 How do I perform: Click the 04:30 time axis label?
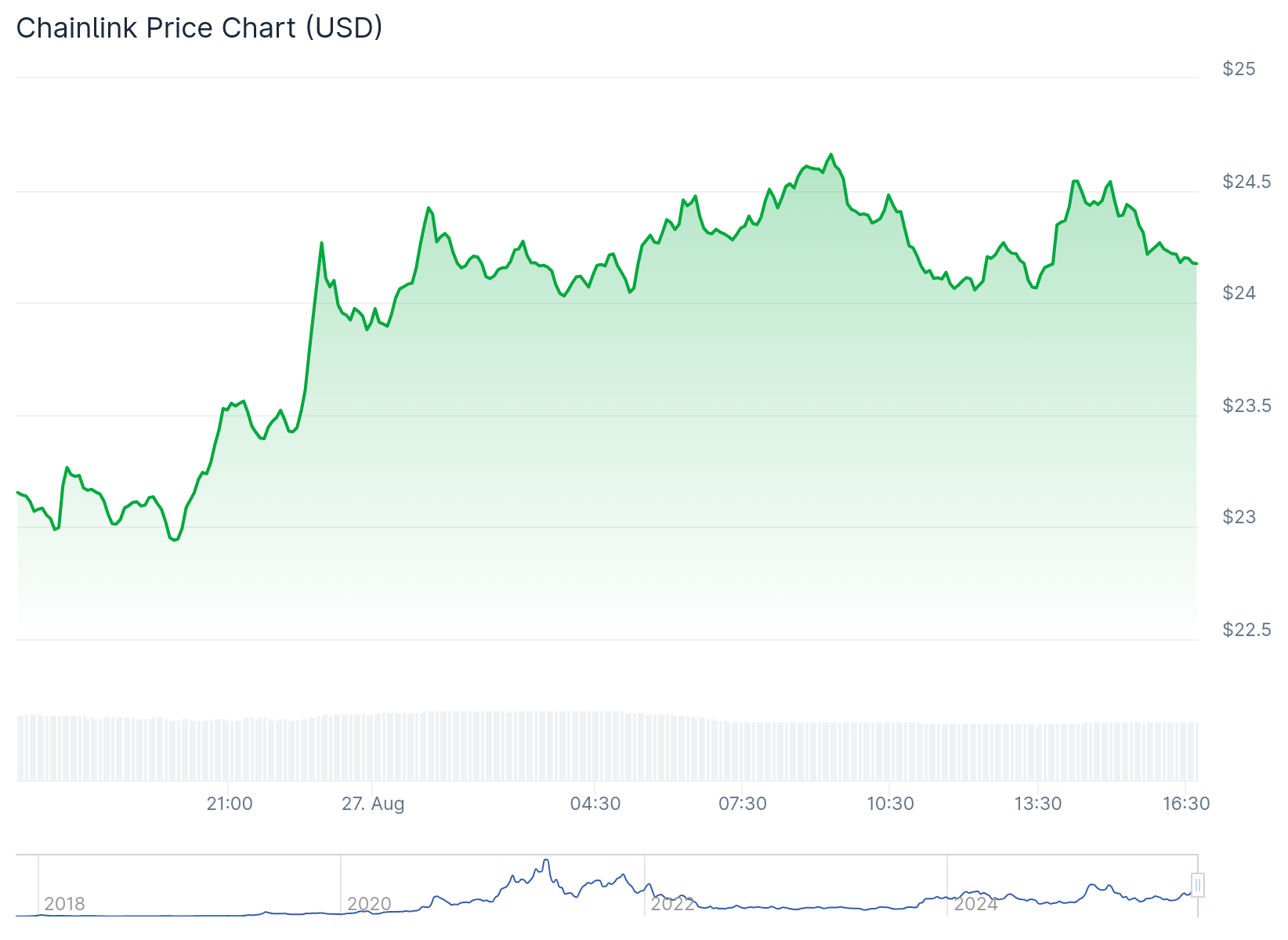(x=595, y=804)
